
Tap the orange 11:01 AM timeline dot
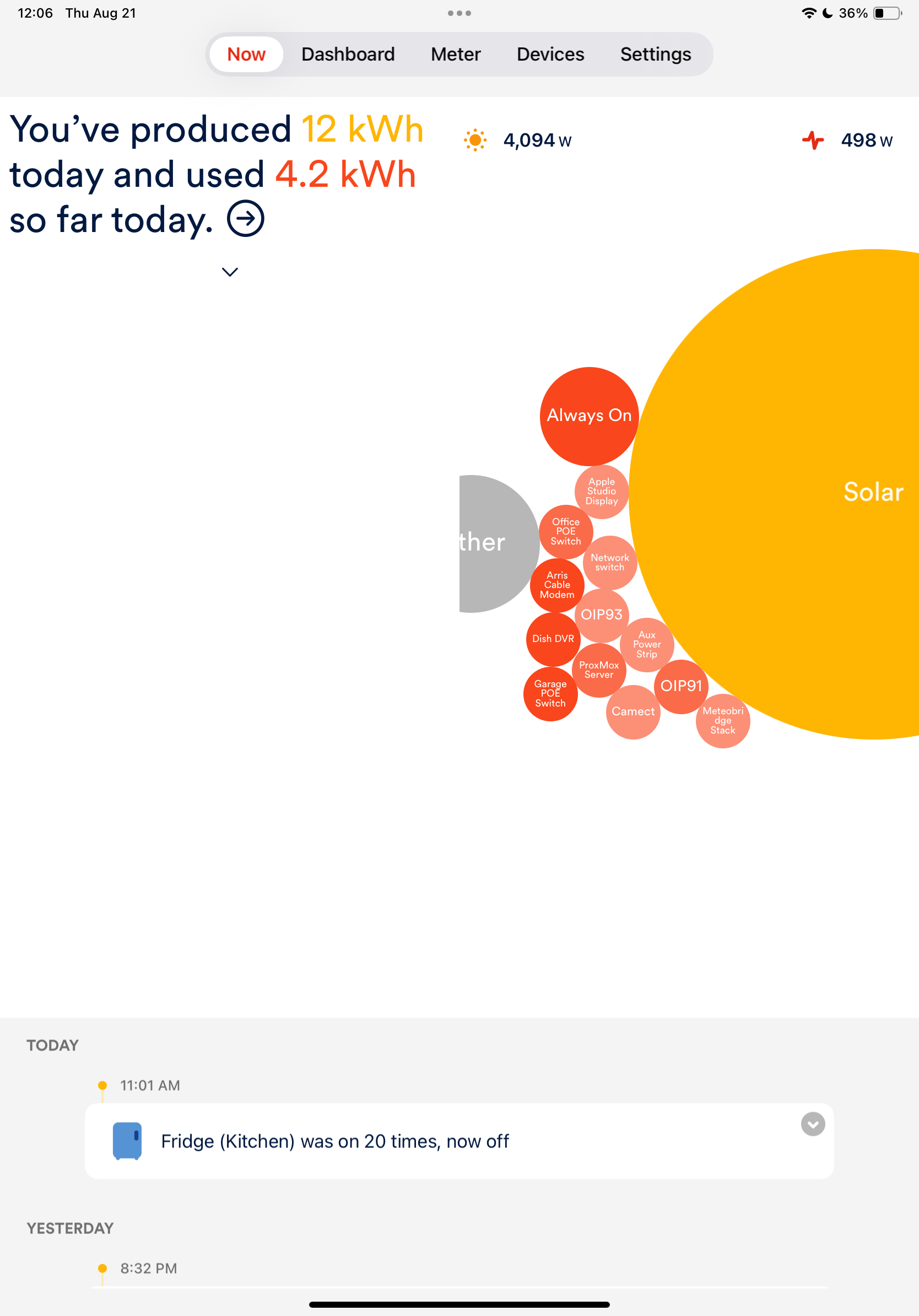pos(102,1085)
